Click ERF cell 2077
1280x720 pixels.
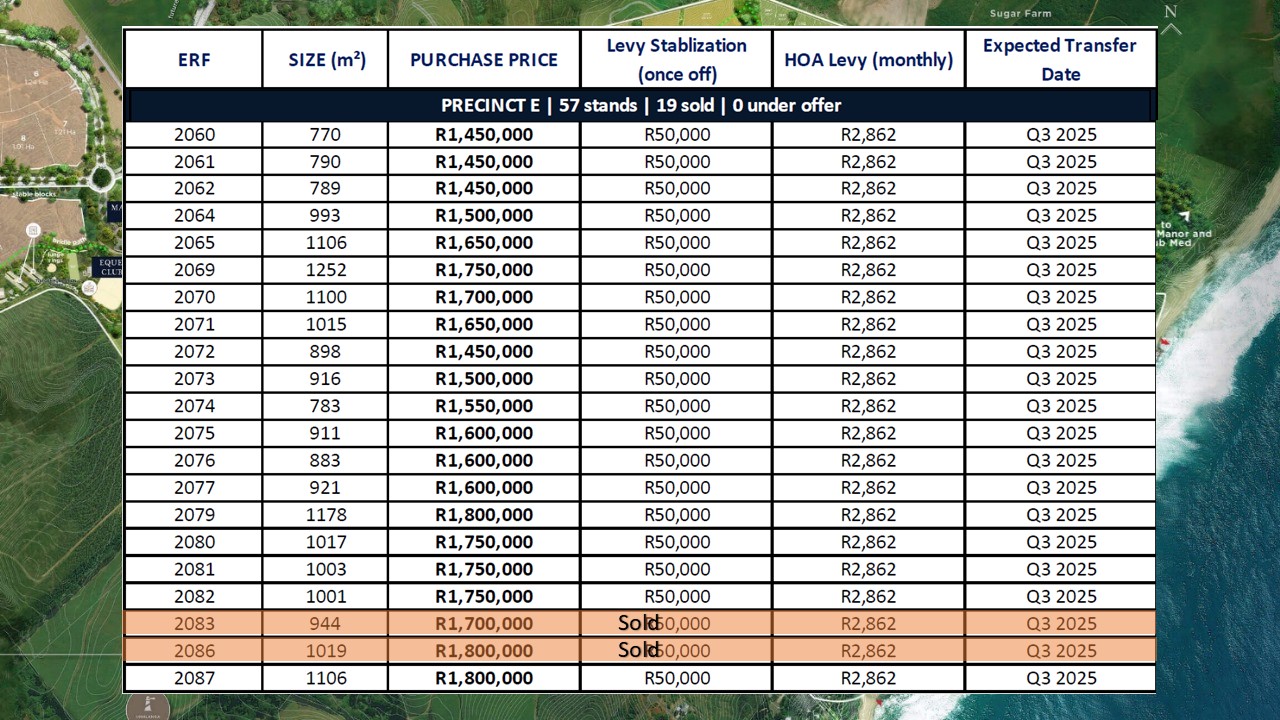194,487
